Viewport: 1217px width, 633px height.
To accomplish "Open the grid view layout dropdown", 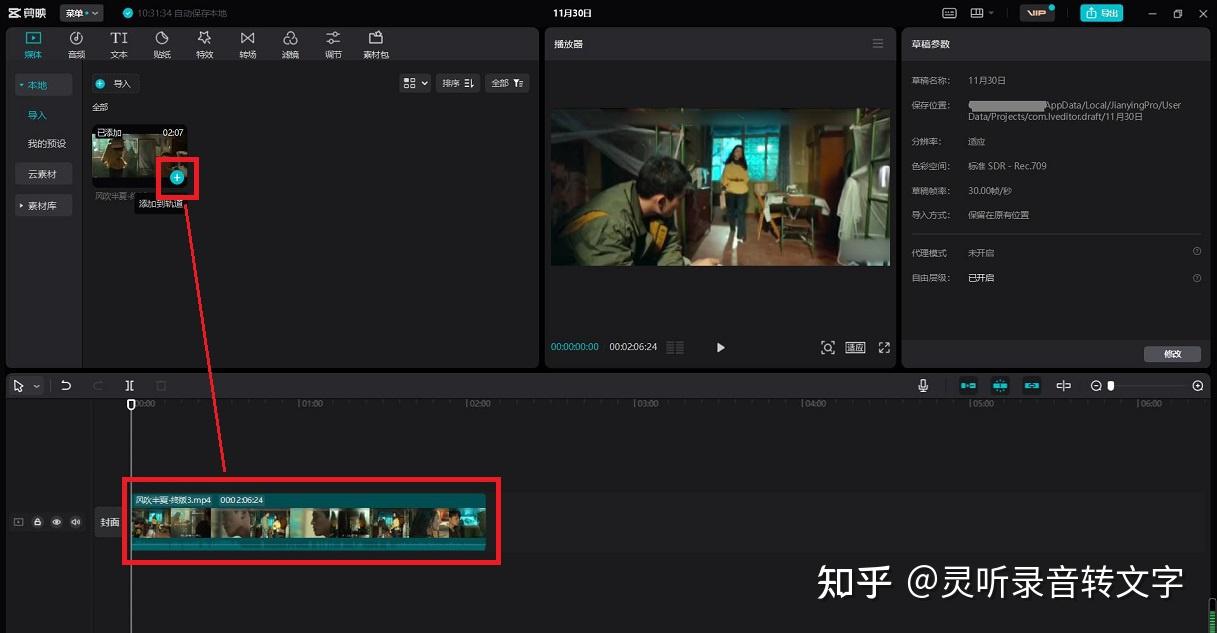I will (415, 83).
